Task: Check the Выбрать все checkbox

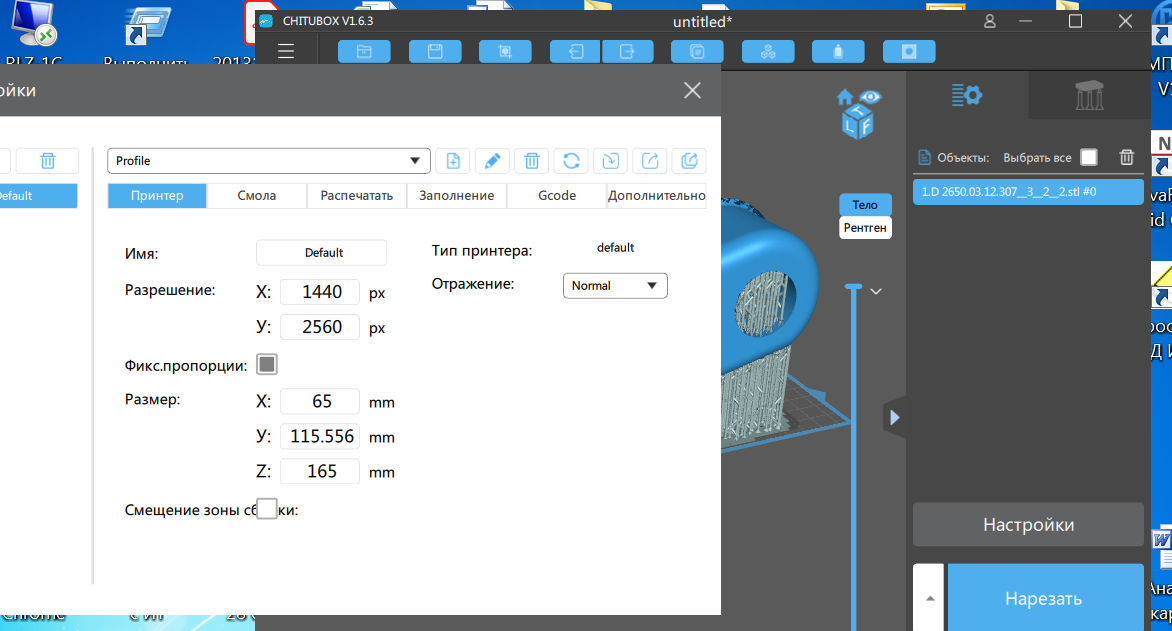Action: coord(1089,157)
